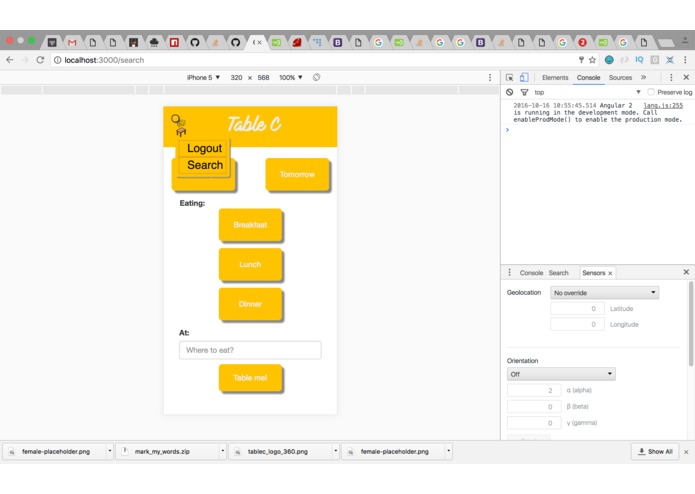Choose the Dinner button

point(250,304)
